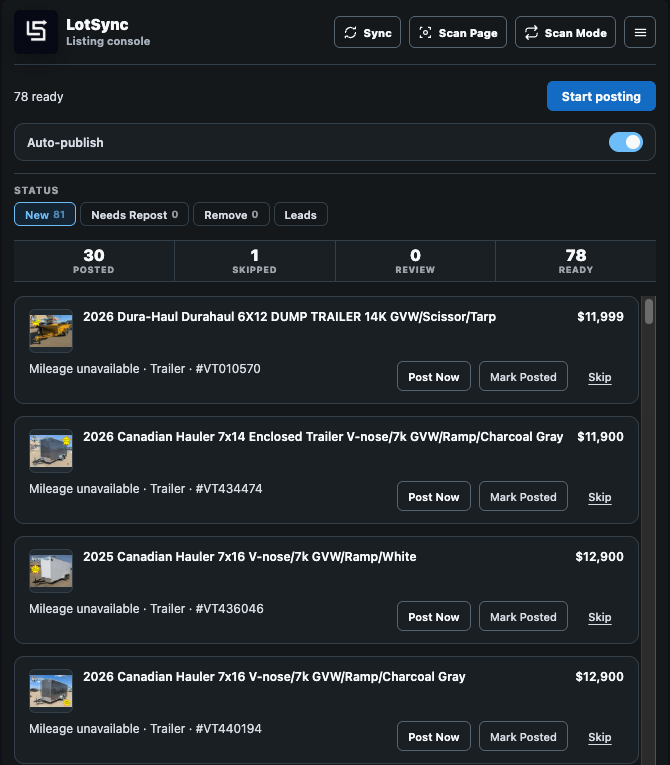
Task: Click Post Now for #VT434474
Action: (434, 496)
